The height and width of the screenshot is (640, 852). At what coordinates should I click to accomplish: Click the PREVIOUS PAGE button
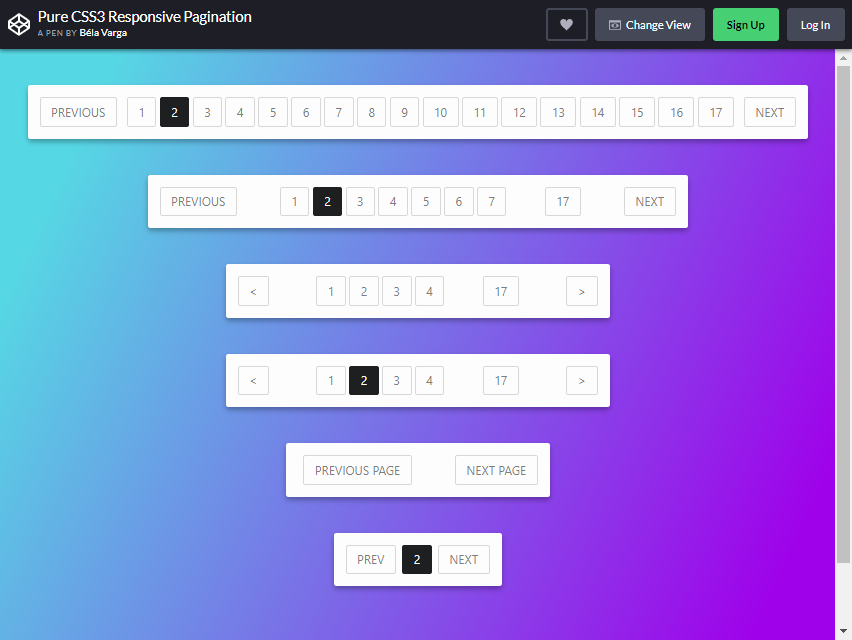click(358, 470)
